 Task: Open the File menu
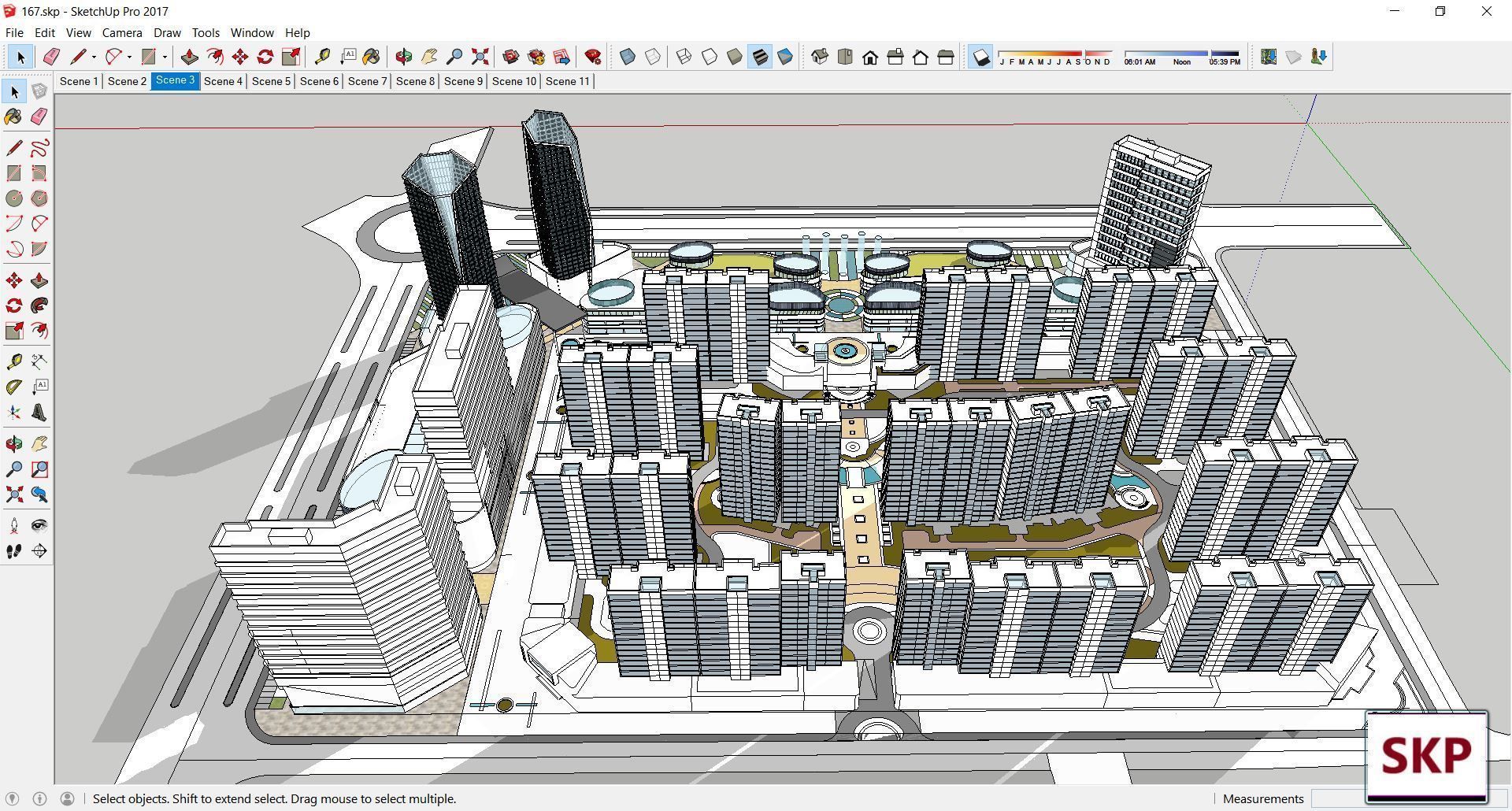(x=14, y=33)
